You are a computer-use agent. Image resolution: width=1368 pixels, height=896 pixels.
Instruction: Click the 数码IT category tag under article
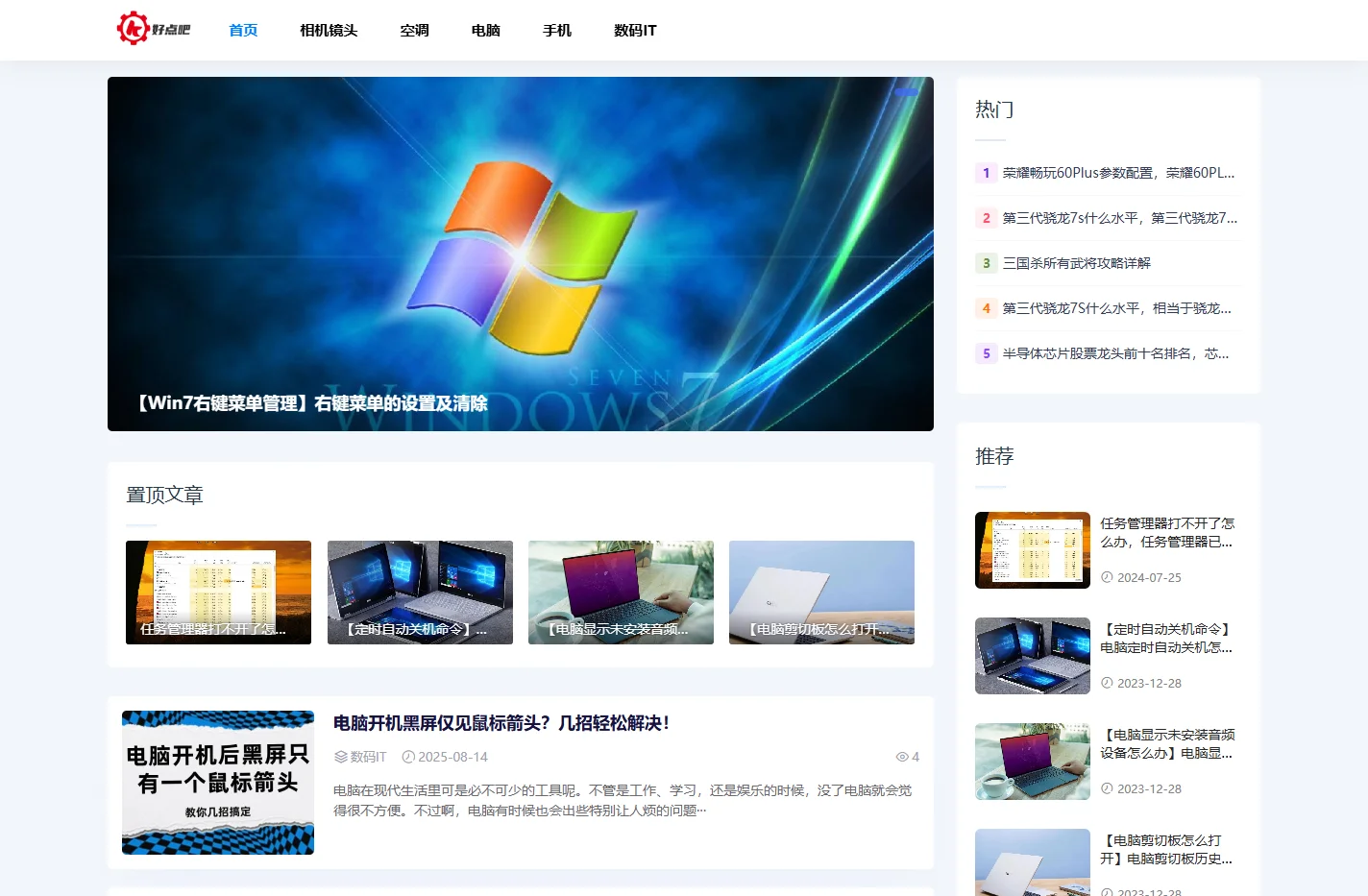click(x=368, y=757)
